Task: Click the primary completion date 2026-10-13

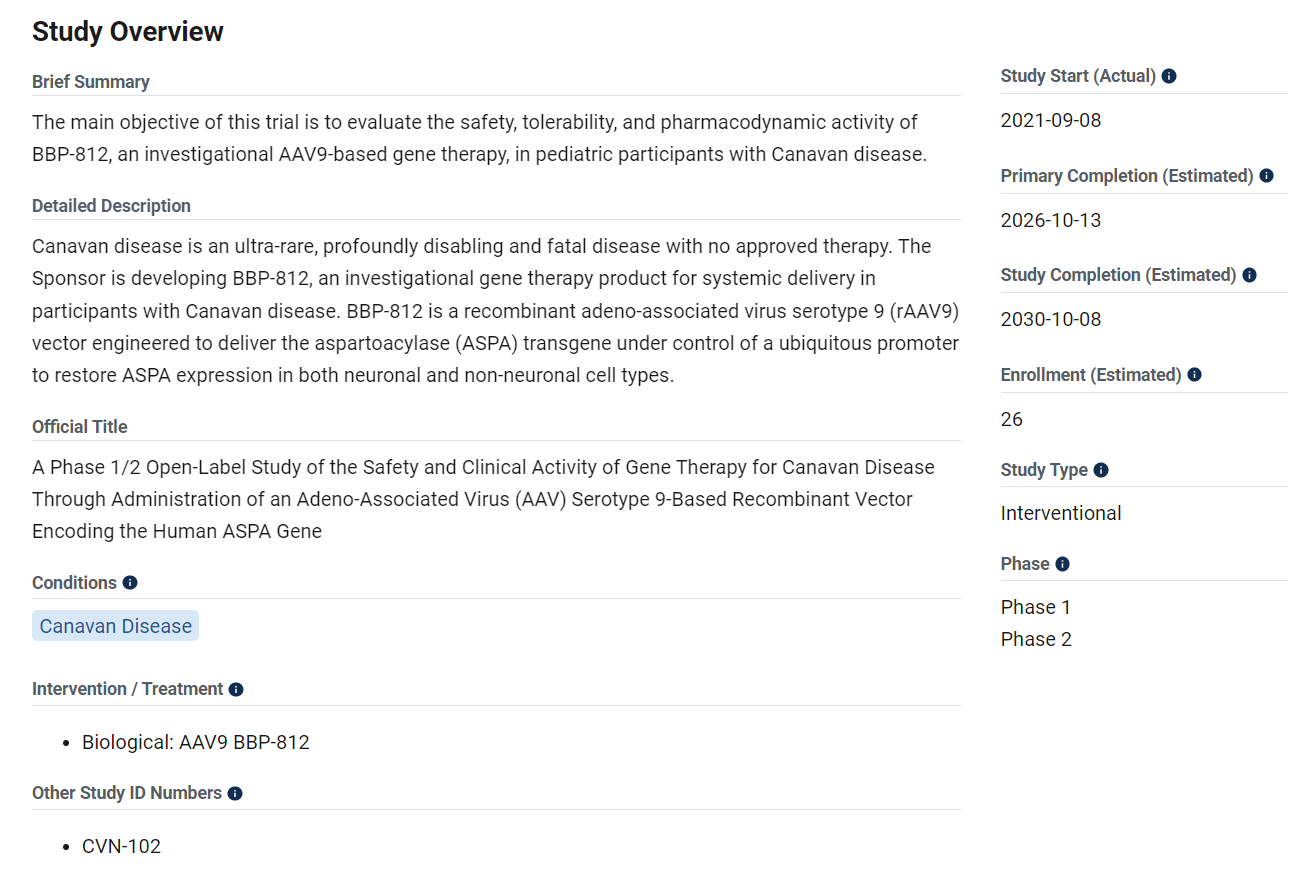Action: pos(1050,220)
